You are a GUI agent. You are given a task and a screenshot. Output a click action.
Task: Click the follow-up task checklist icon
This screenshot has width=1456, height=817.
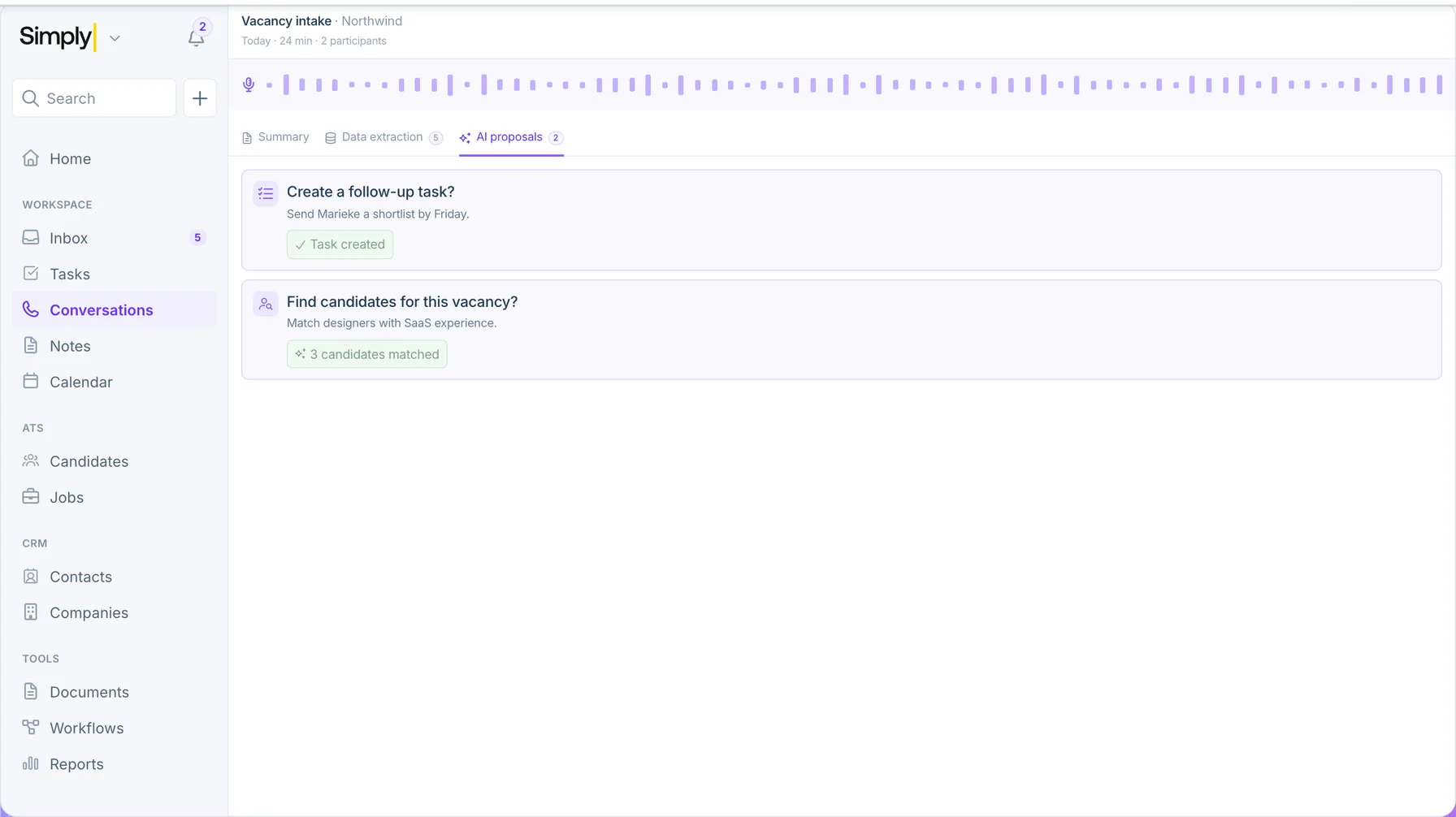(x=266, y=193)
